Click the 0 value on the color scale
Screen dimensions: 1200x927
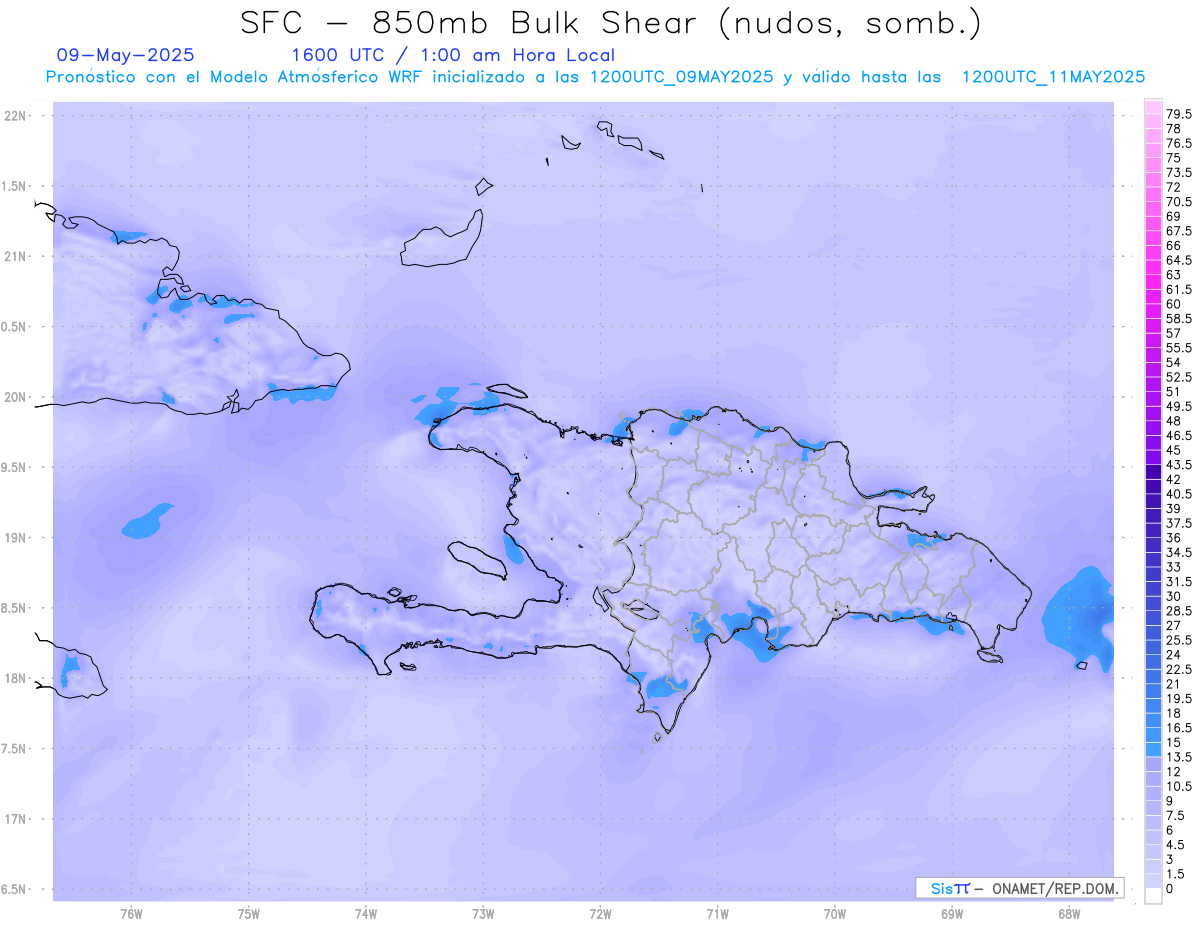(1170, 889)
